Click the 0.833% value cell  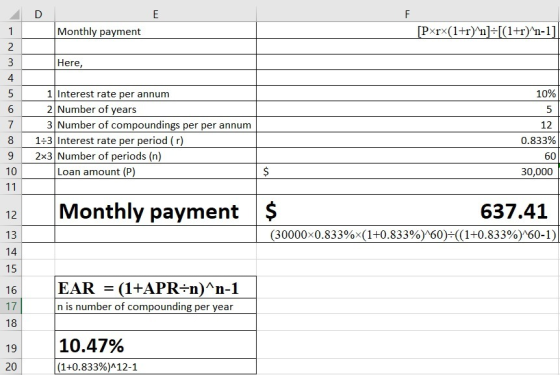click(x=408, y=140)
